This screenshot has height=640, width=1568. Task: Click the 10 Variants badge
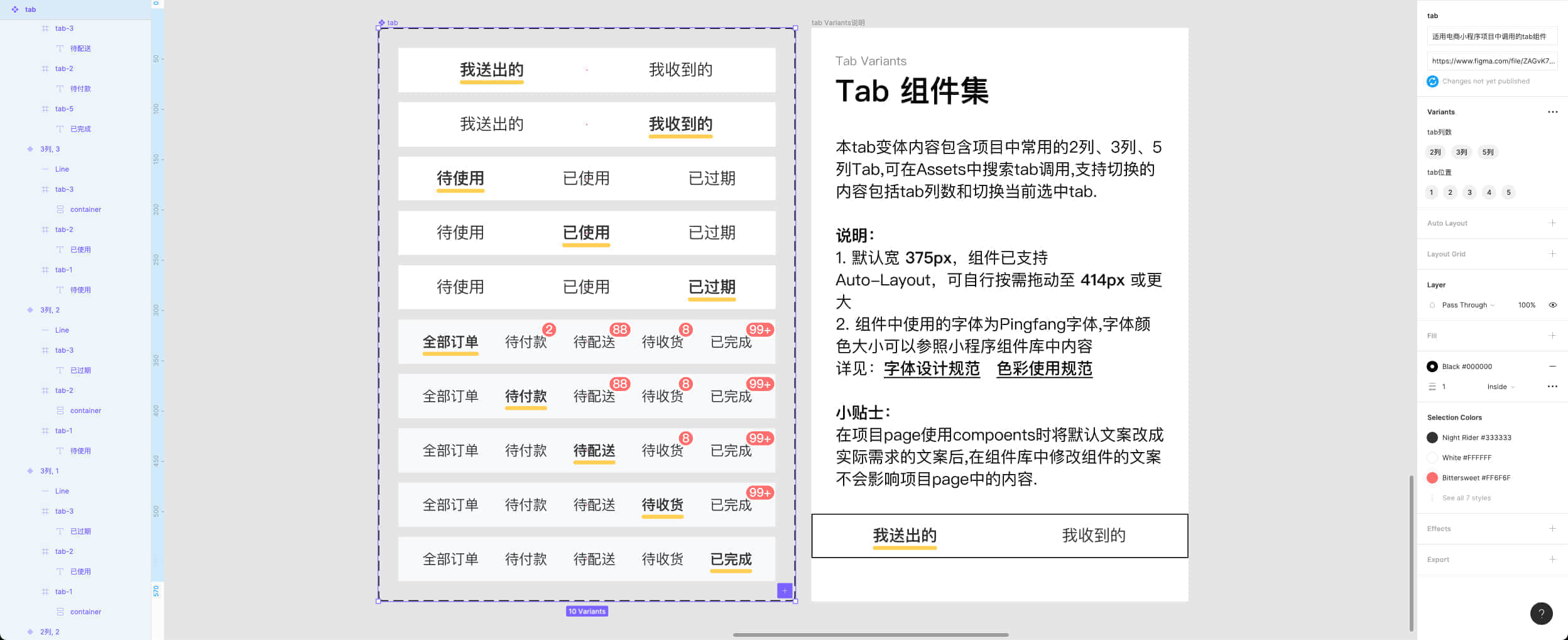point(587,611)
